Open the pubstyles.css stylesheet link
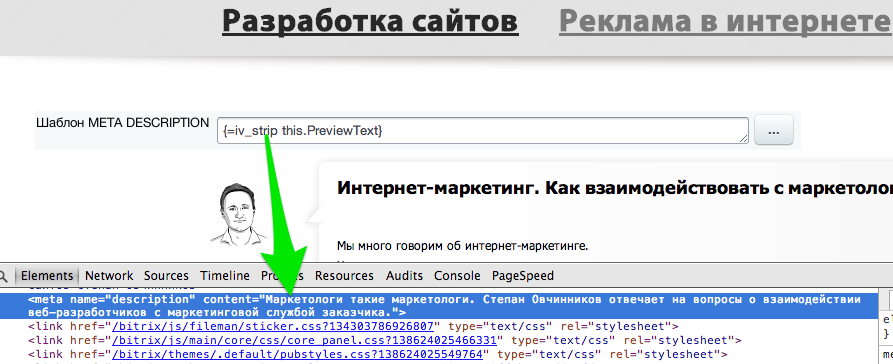 coord(297,354)
